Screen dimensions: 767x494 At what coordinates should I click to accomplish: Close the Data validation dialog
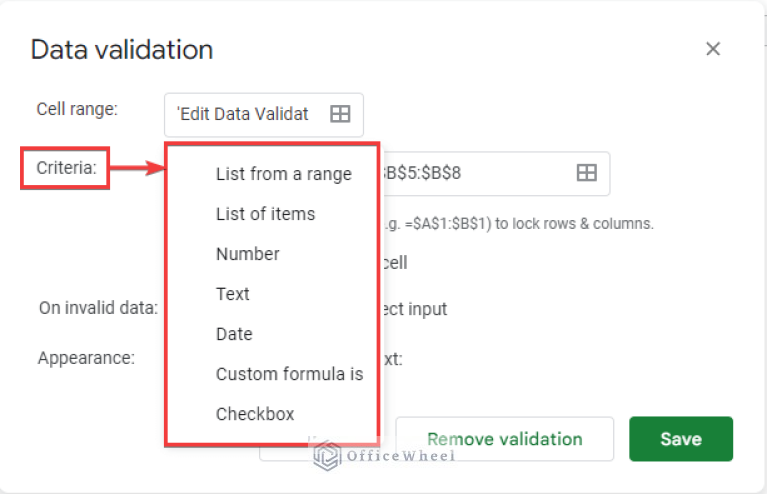(713, 49)
